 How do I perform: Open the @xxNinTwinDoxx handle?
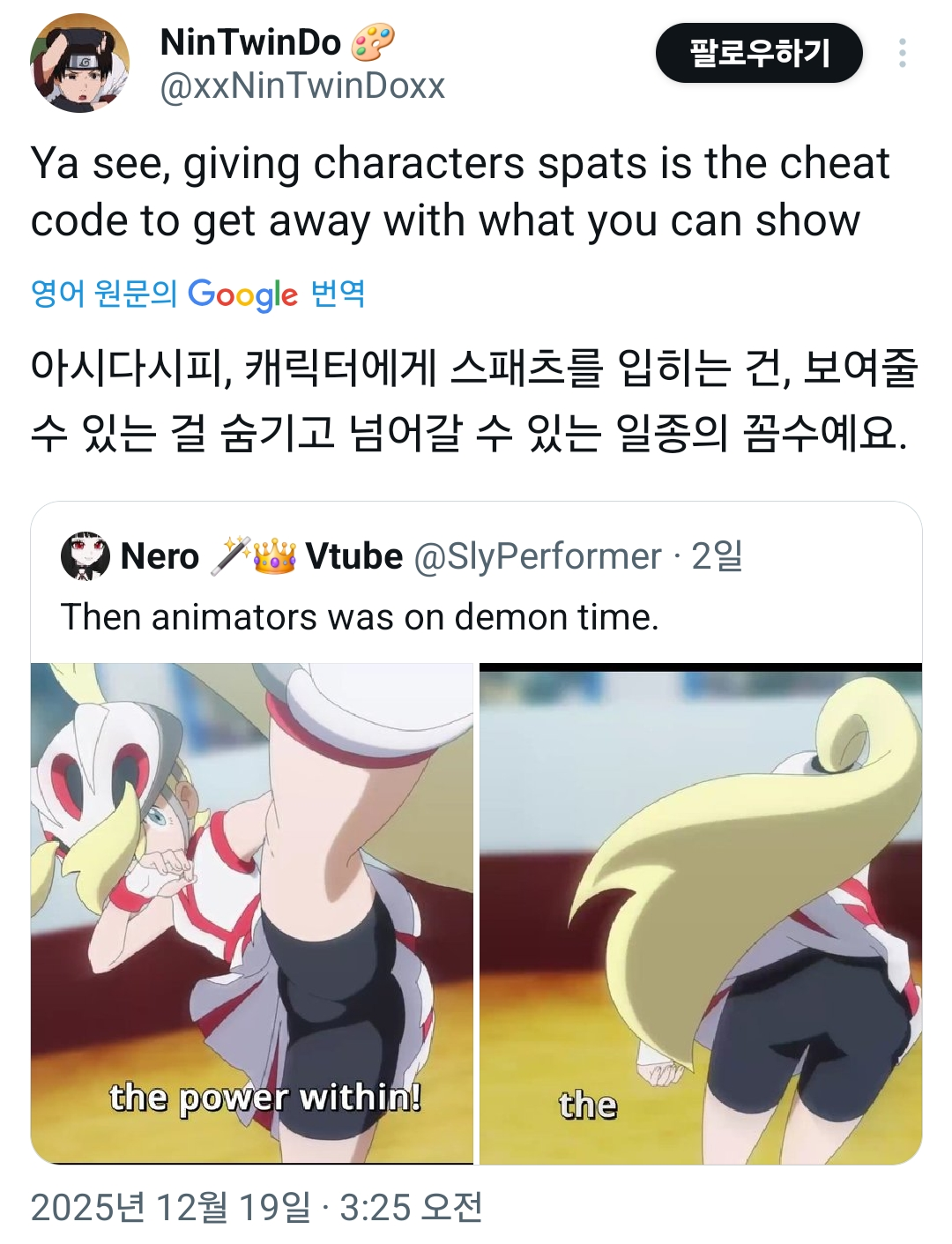(x=302, y=86)
